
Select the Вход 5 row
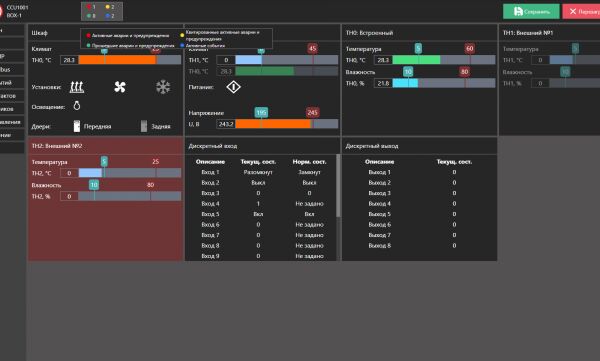tap(261, 214)
